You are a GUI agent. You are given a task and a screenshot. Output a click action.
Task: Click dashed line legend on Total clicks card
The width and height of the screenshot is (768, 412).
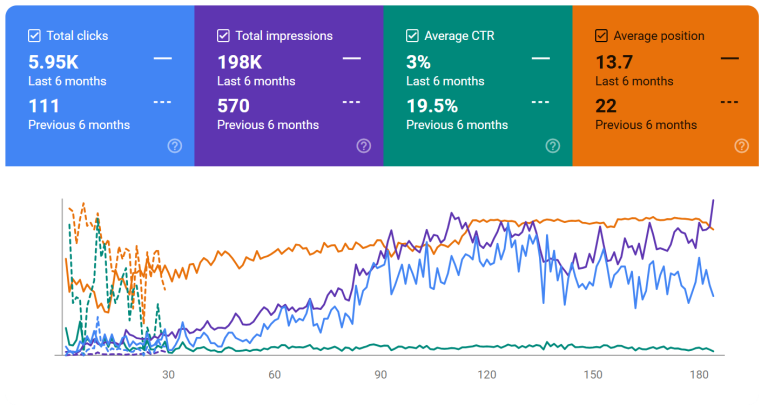[x=163, y=102]
